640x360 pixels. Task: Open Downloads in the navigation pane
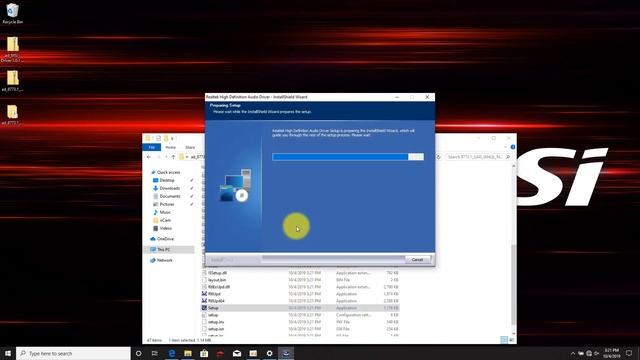(169, 188)
